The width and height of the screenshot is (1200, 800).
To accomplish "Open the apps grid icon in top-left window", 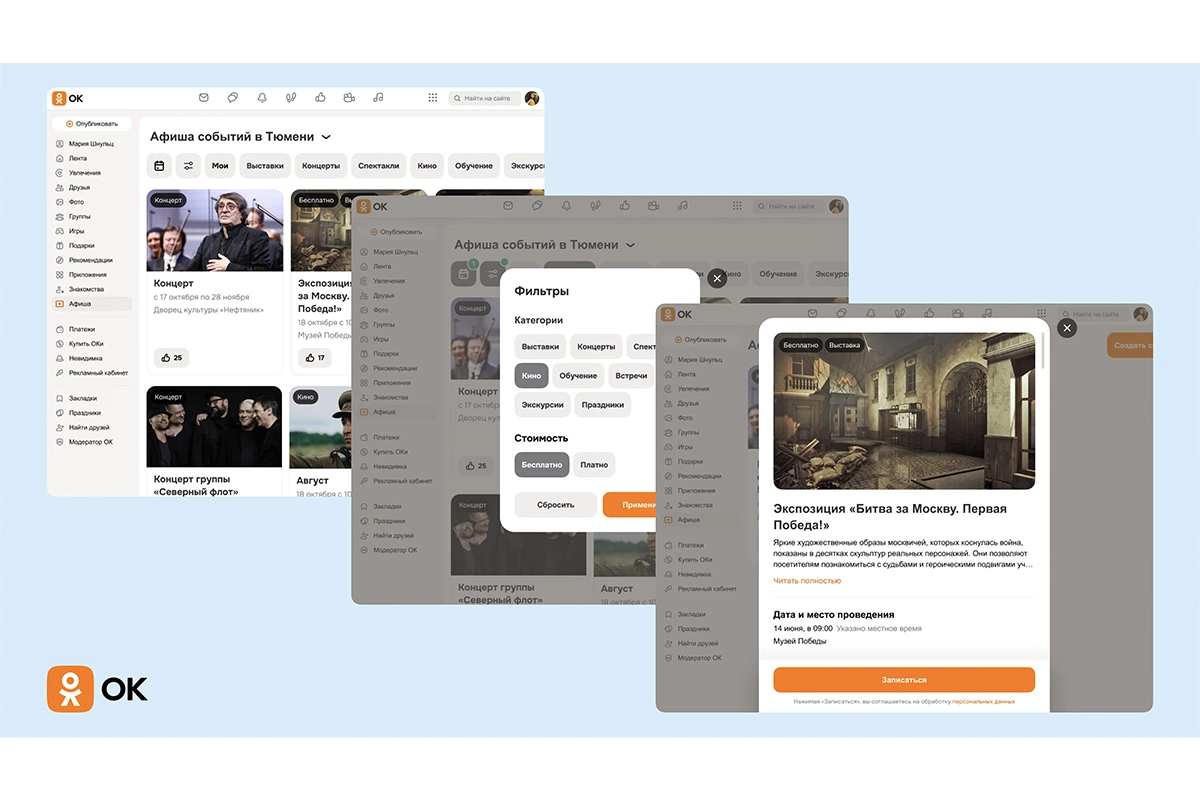I will 433,98.
